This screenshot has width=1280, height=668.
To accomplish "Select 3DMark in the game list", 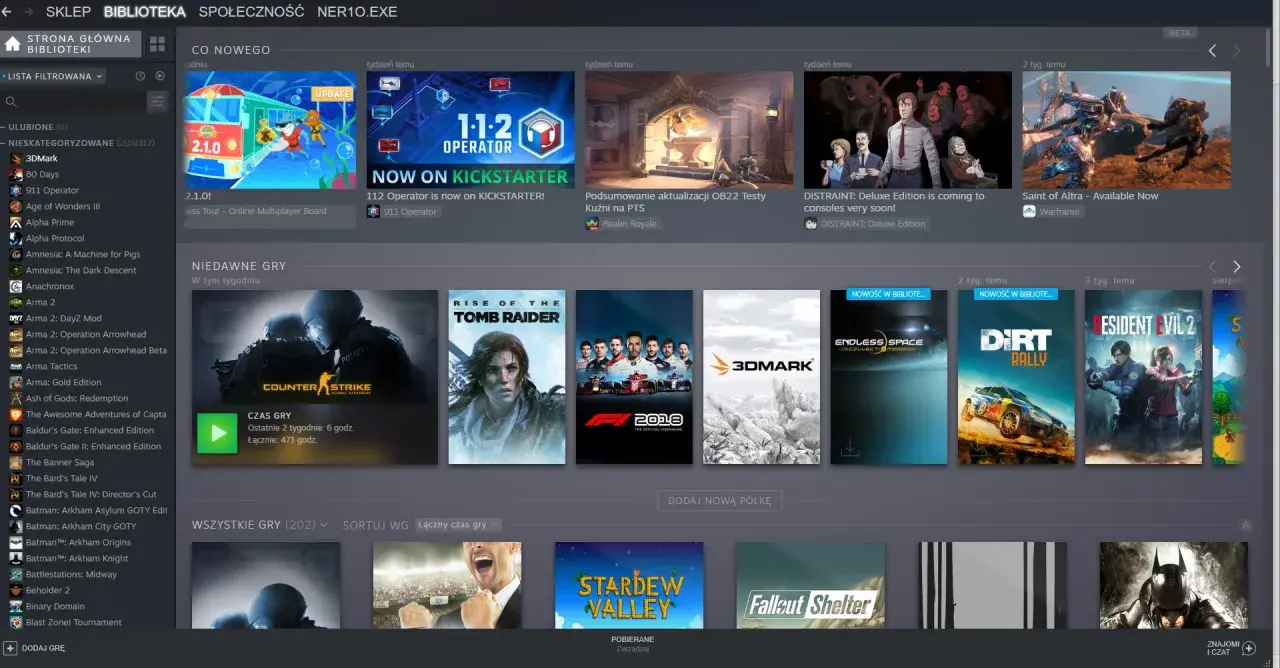I will (42, 158).
